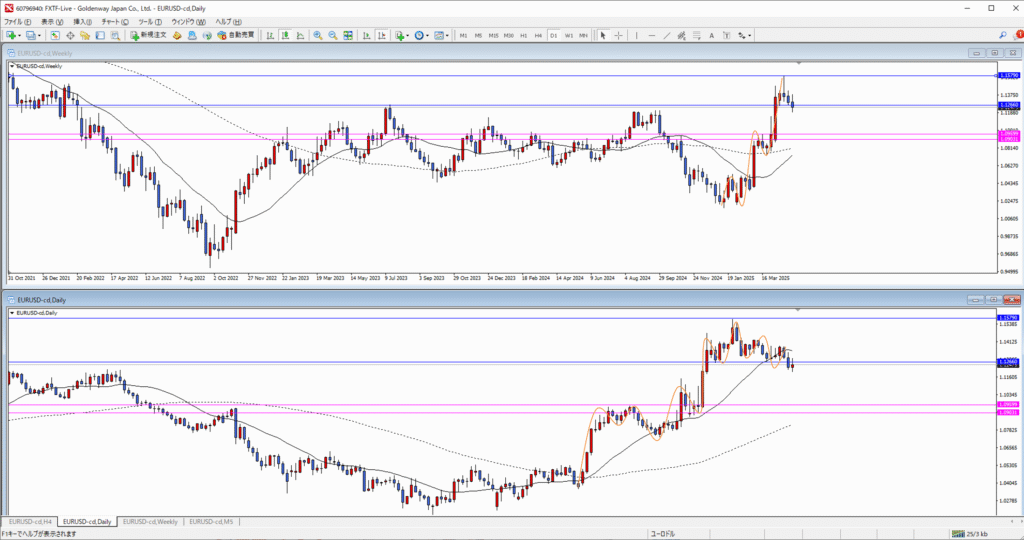Maximize the weekly chart sub-window
This screenshot has height=540, width=1024.
click(995, 53)
